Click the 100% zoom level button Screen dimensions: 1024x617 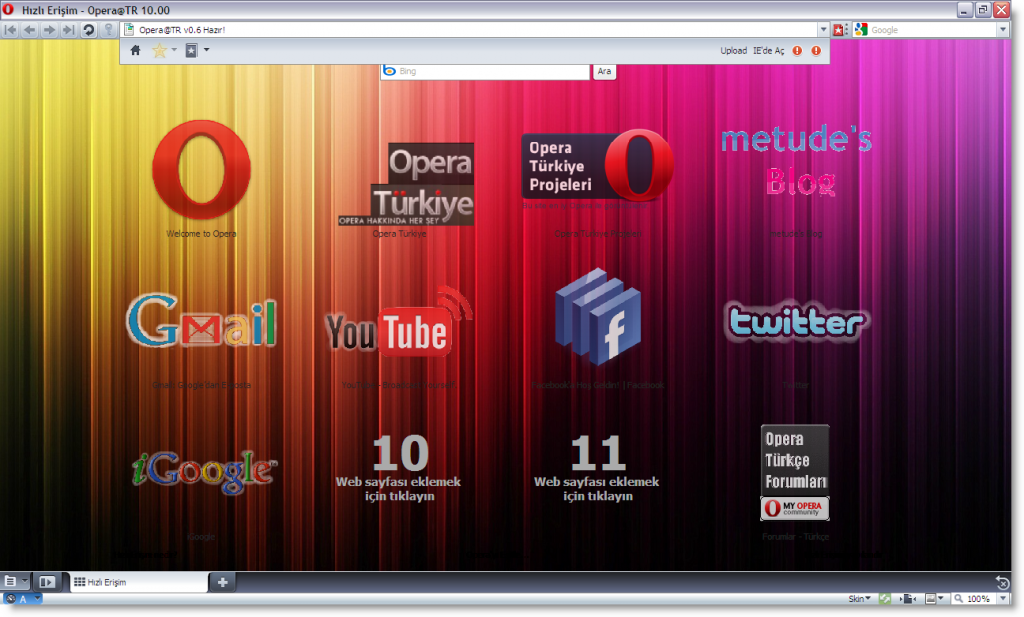[972, 599]
